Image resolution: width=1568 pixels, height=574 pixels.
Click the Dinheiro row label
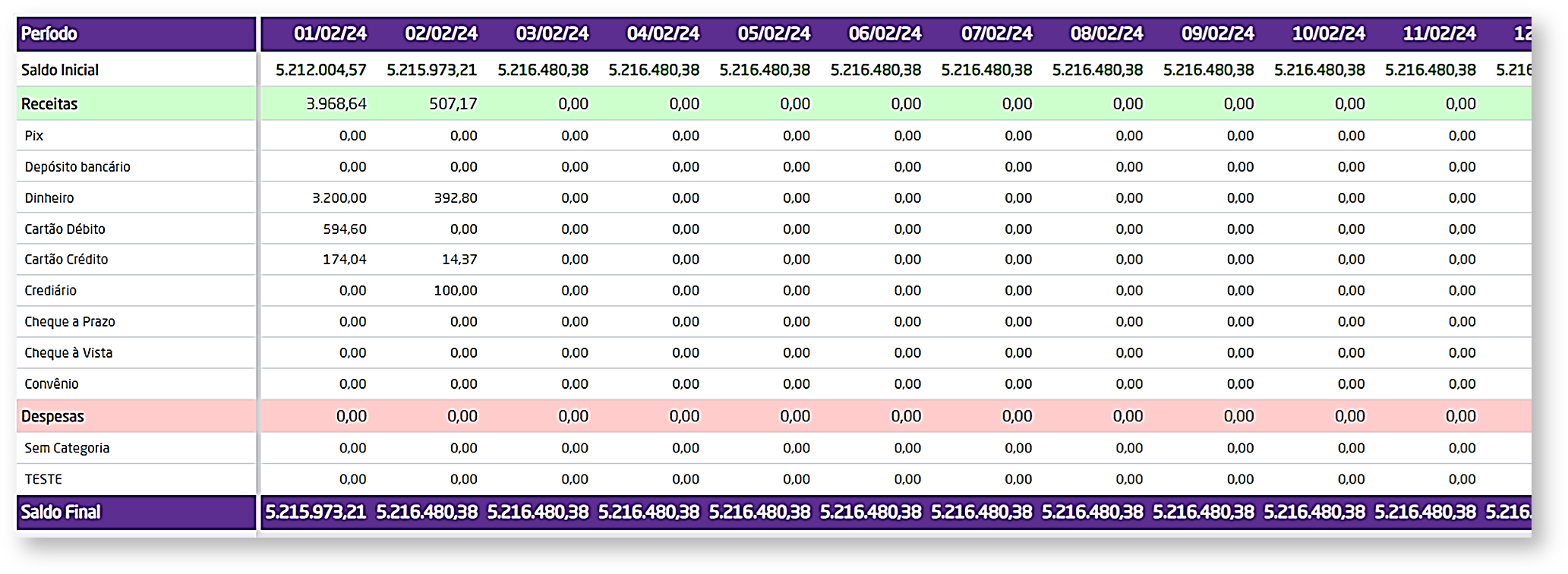pos(49,198)
